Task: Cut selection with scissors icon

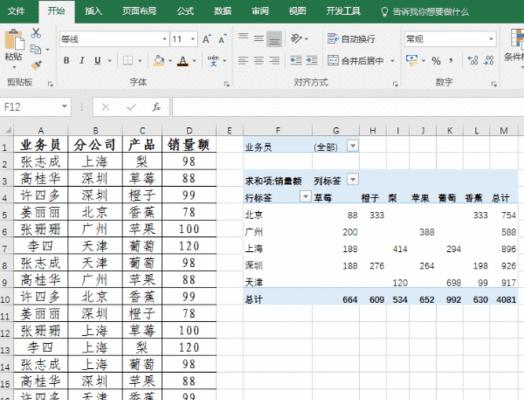Action: pos(36,33)
